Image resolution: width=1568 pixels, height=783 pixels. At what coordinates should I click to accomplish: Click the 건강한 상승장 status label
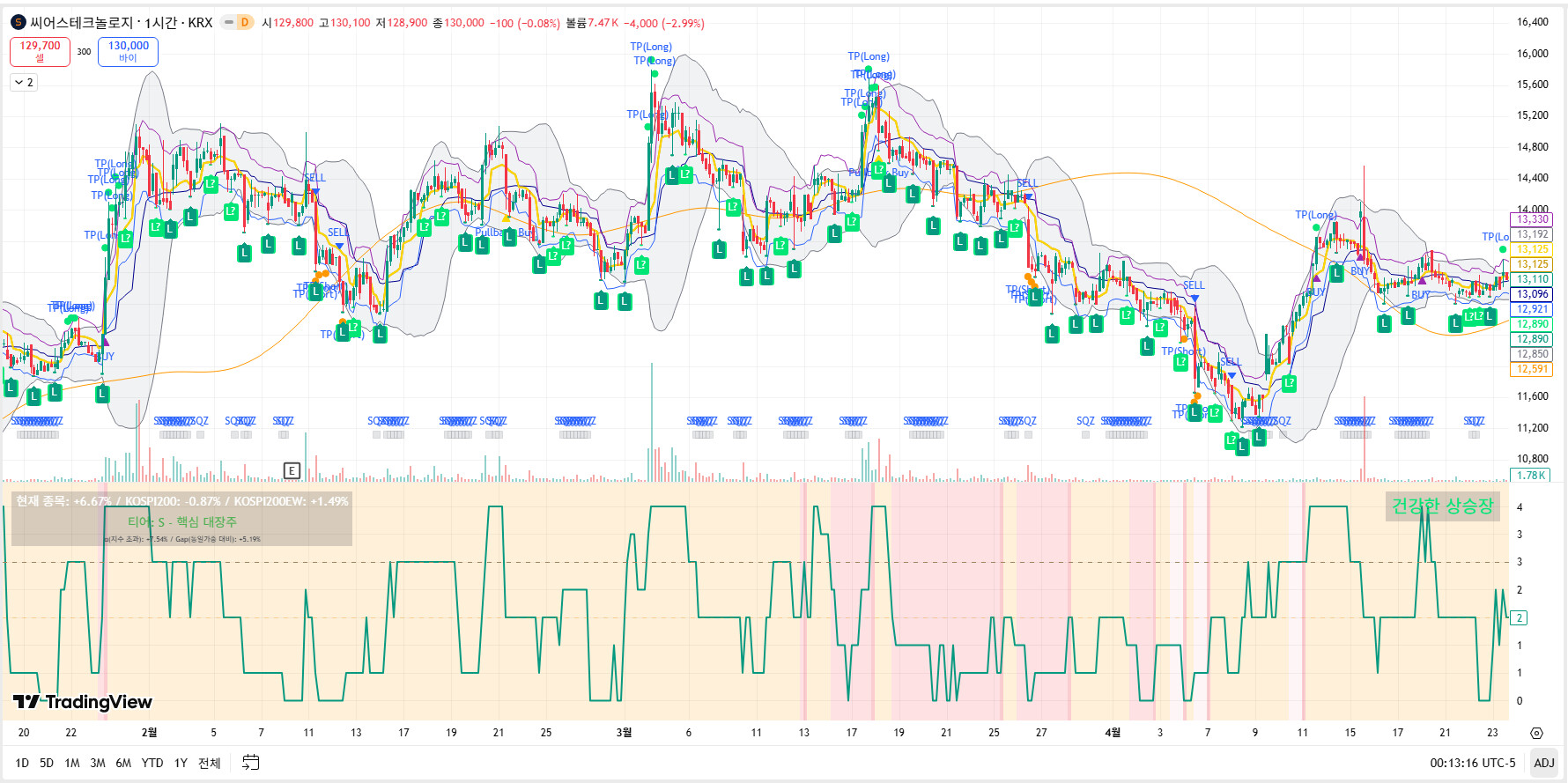click(1442, 506)
